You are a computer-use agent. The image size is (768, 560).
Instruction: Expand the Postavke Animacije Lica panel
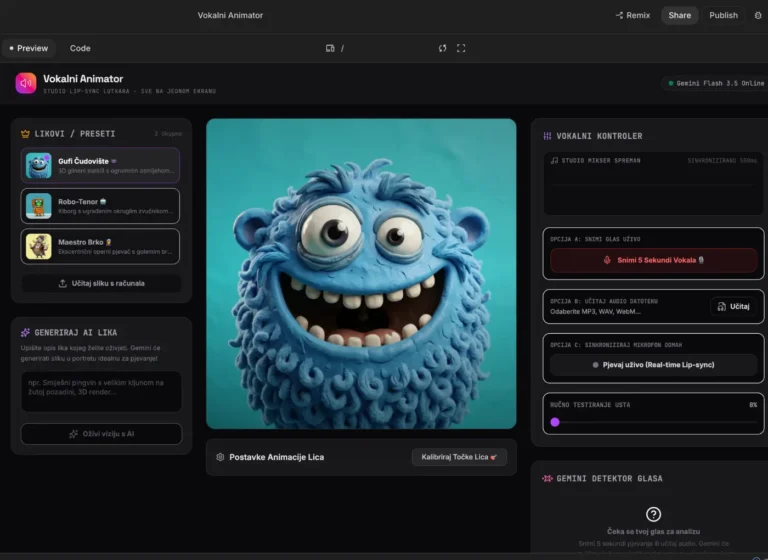pos(361,457)
